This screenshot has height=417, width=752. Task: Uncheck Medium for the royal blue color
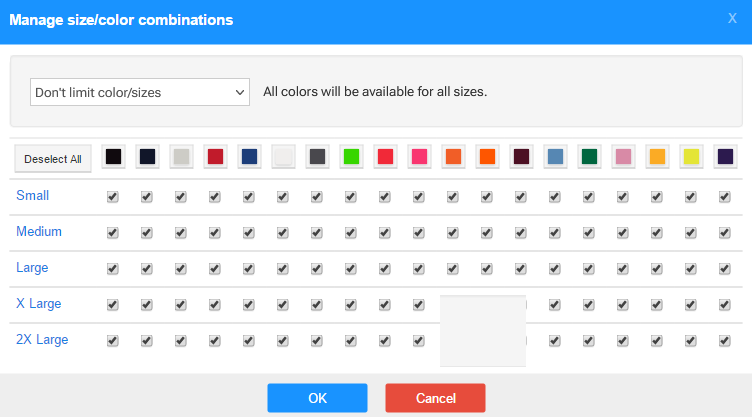point(248,233)
